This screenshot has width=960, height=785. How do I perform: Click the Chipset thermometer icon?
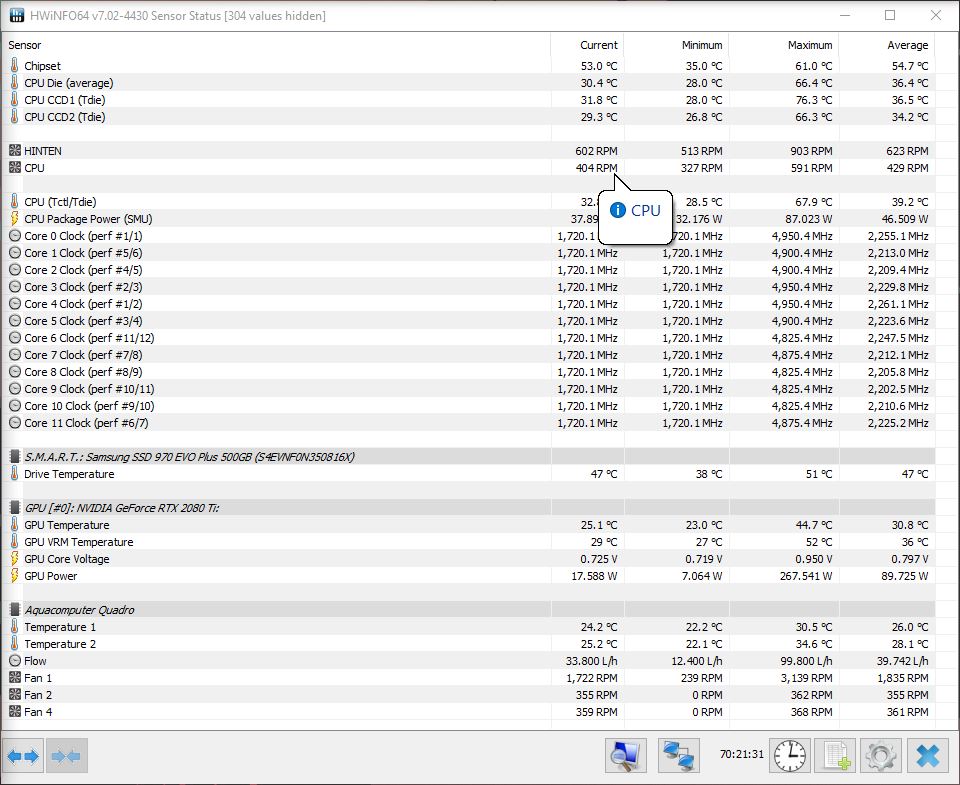coord(15,65)
